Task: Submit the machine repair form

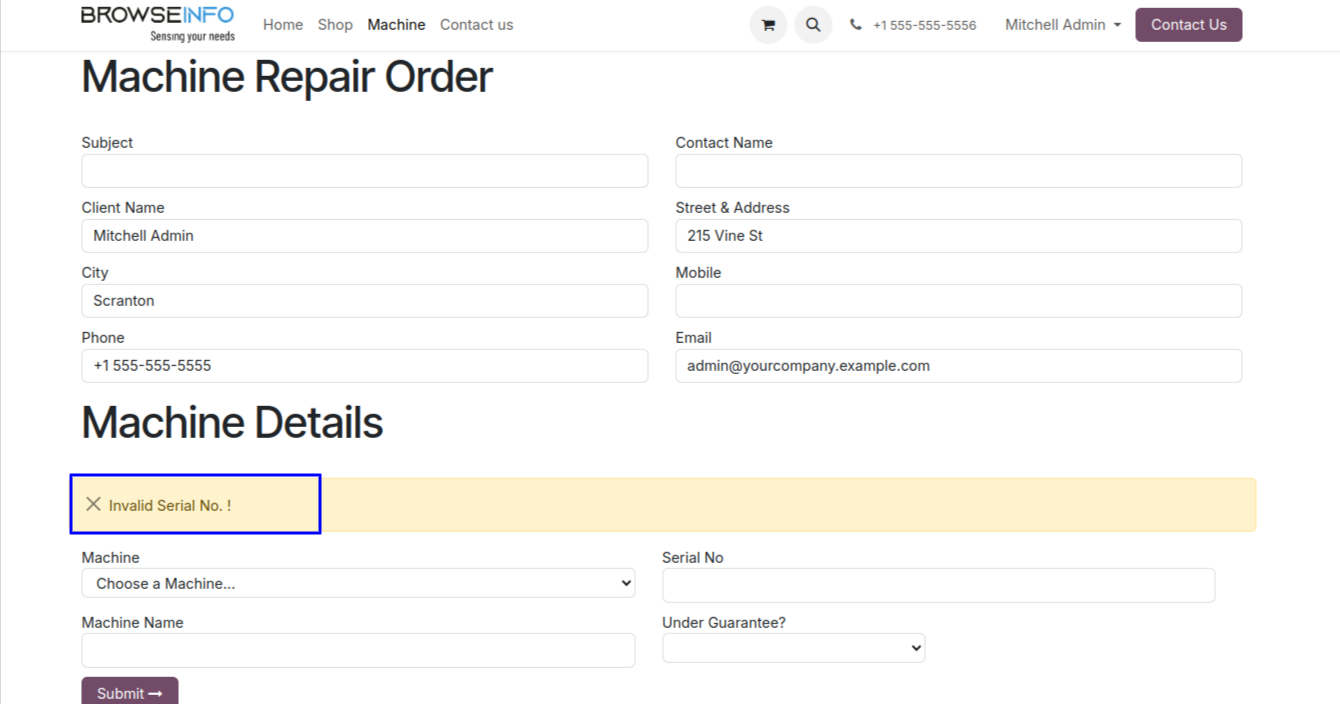Action: click(x=130, y=692)
